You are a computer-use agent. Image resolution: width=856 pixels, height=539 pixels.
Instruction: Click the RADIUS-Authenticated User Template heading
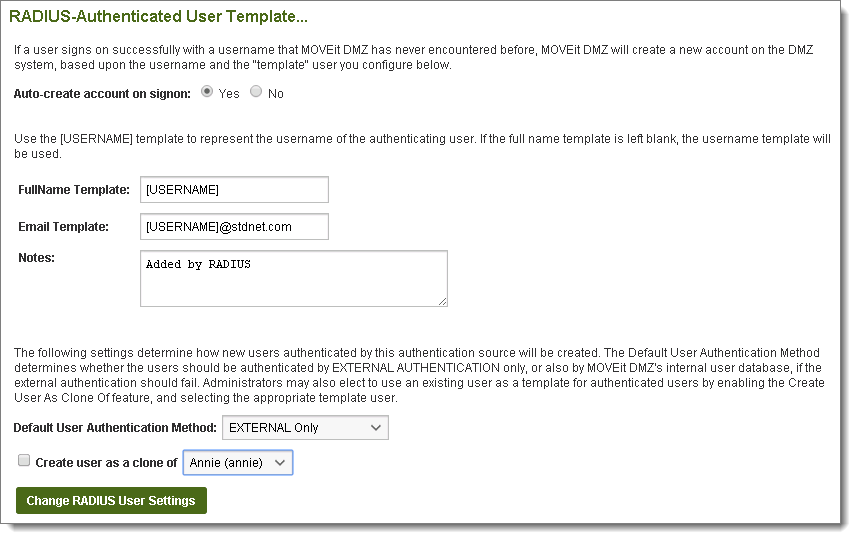click(158, 16)
